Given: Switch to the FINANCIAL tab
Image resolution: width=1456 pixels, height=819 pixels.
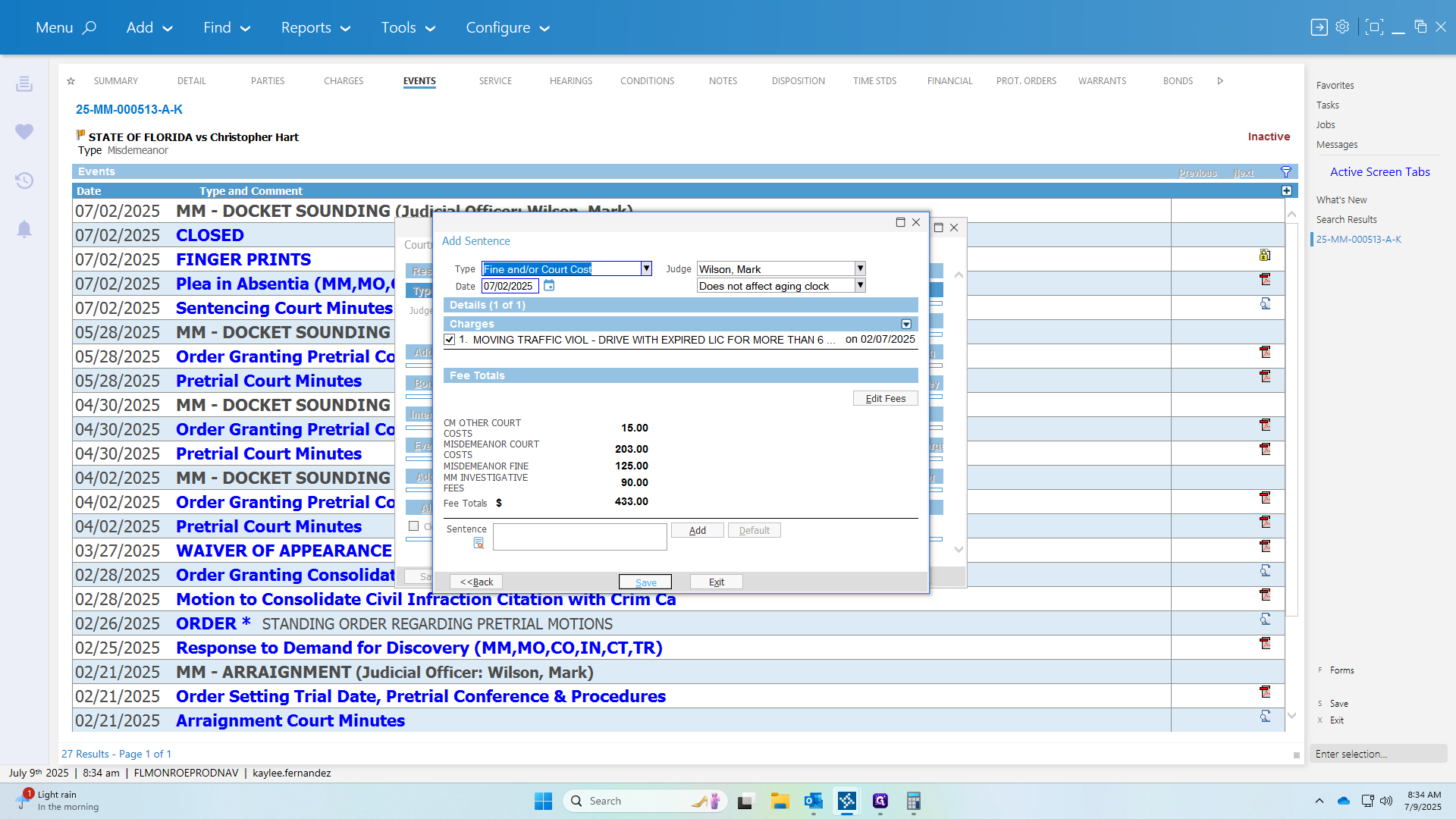Looking at the screenshot, I should (949, 80).
